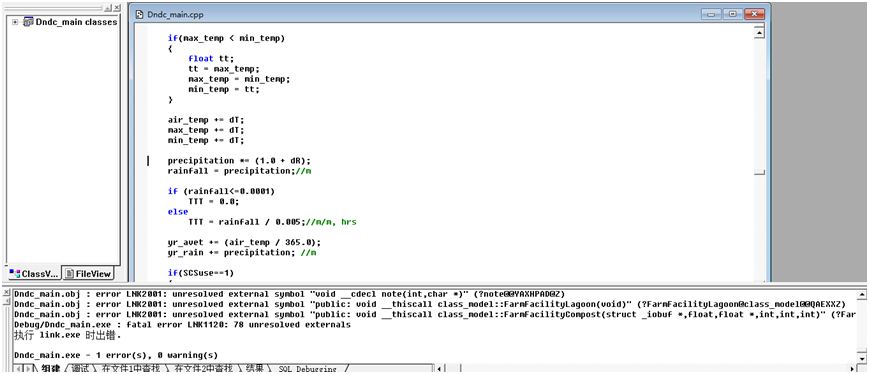Select the 结果 output tab

coord(256,369)
